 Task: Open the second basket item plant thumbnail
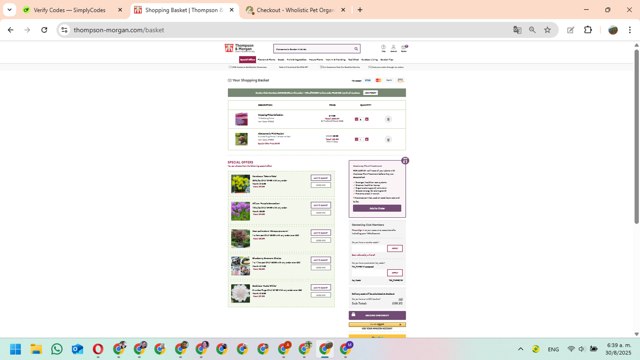(x=241, y=139)
